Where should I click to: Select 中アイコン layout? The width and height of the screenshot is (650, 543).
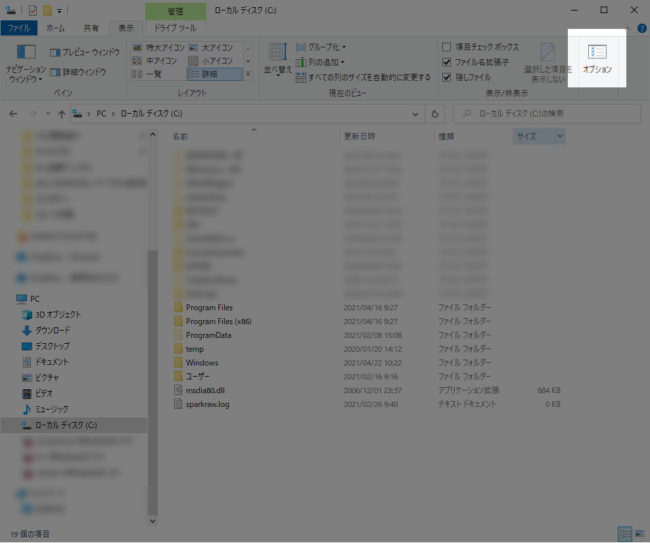(155, 61)
